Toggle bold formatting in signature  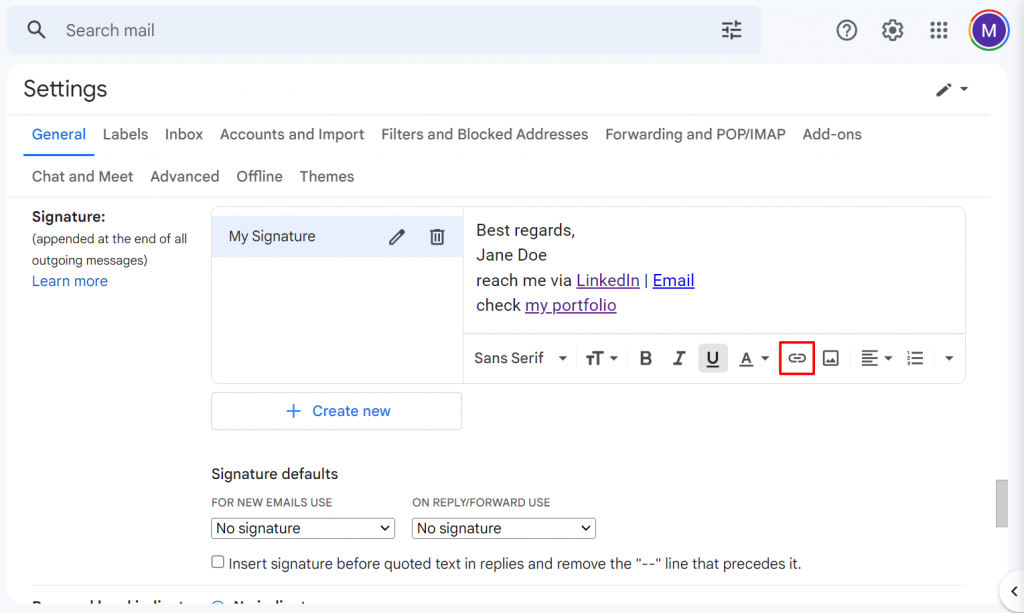coord(646,358)
